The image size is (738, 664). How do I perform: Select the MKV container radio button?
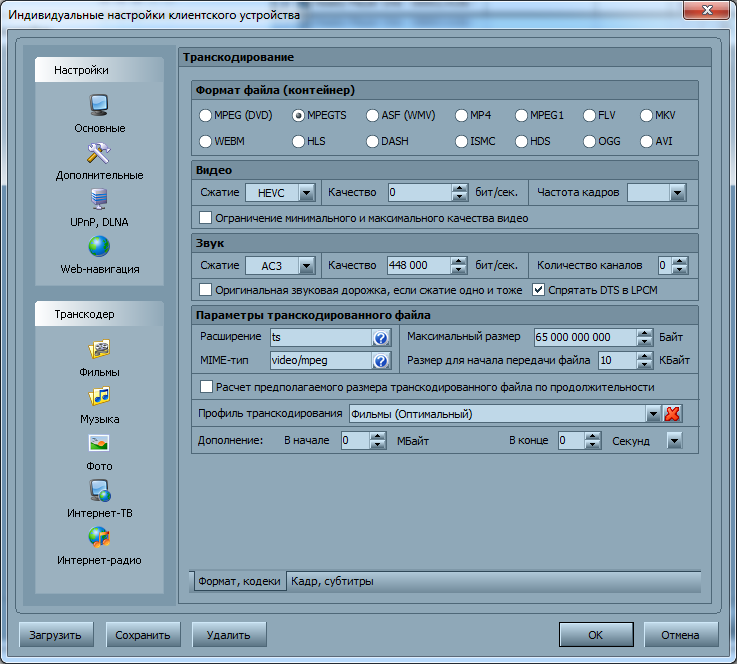tap(647, 115)
